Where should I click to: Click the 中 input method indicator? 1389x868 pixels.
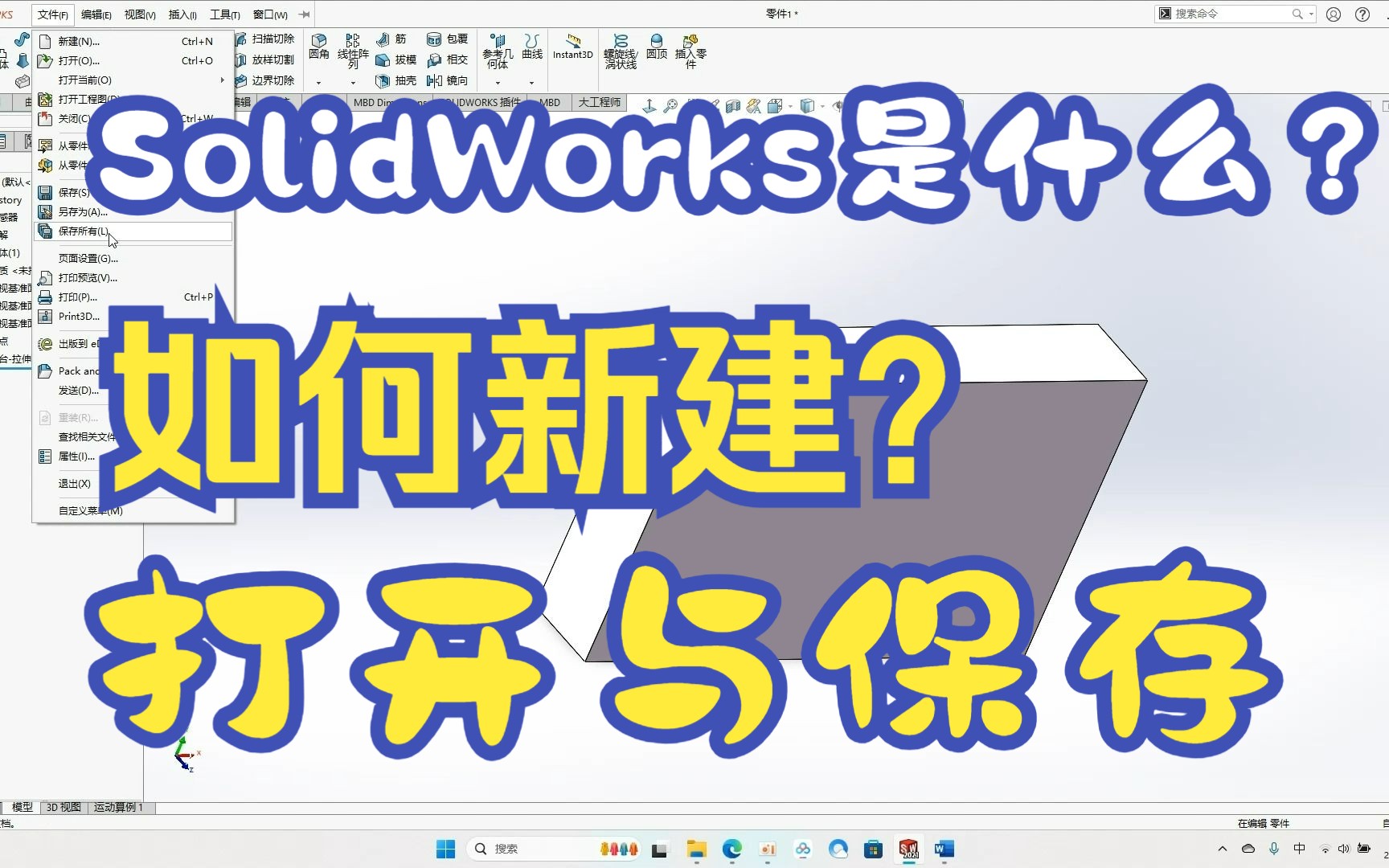point(1300,849)
